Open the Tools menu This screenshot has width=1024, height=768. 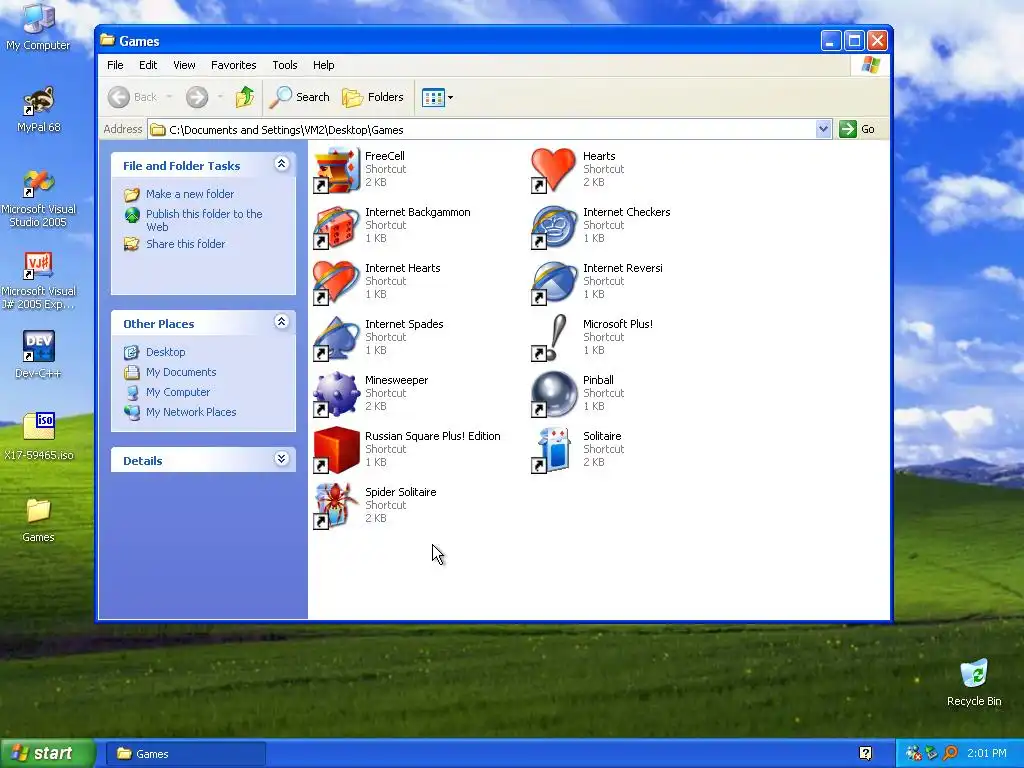pyautogui.click(x=285, y=65)
